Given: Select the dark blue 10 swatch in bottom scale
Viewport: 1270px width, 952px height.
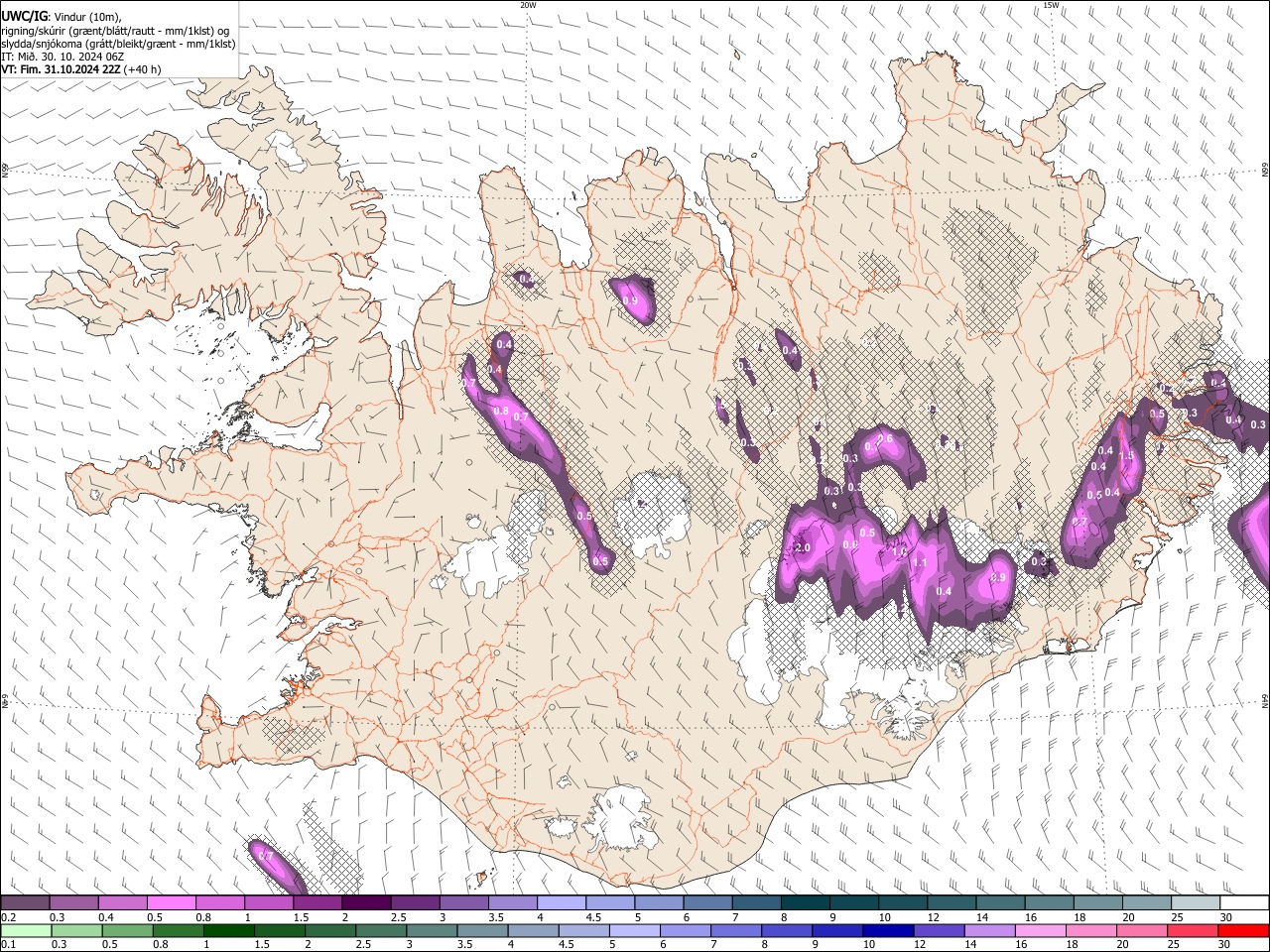Looking at the screenshot, I should [888, 930].
